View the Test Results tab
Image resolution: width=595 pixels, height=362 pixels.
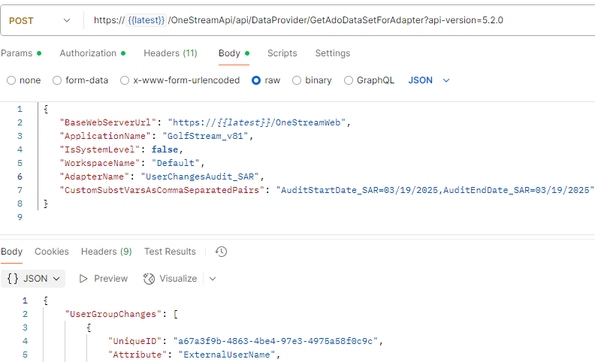tap(170, 252)
